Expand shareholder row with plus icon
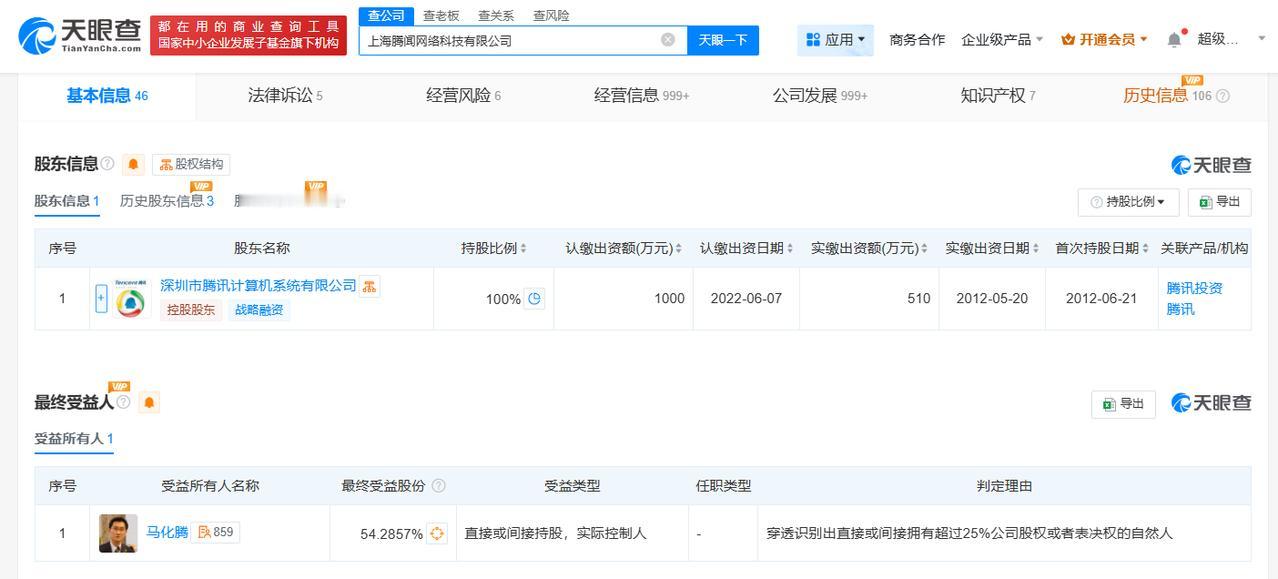 [x=101, y=299]
